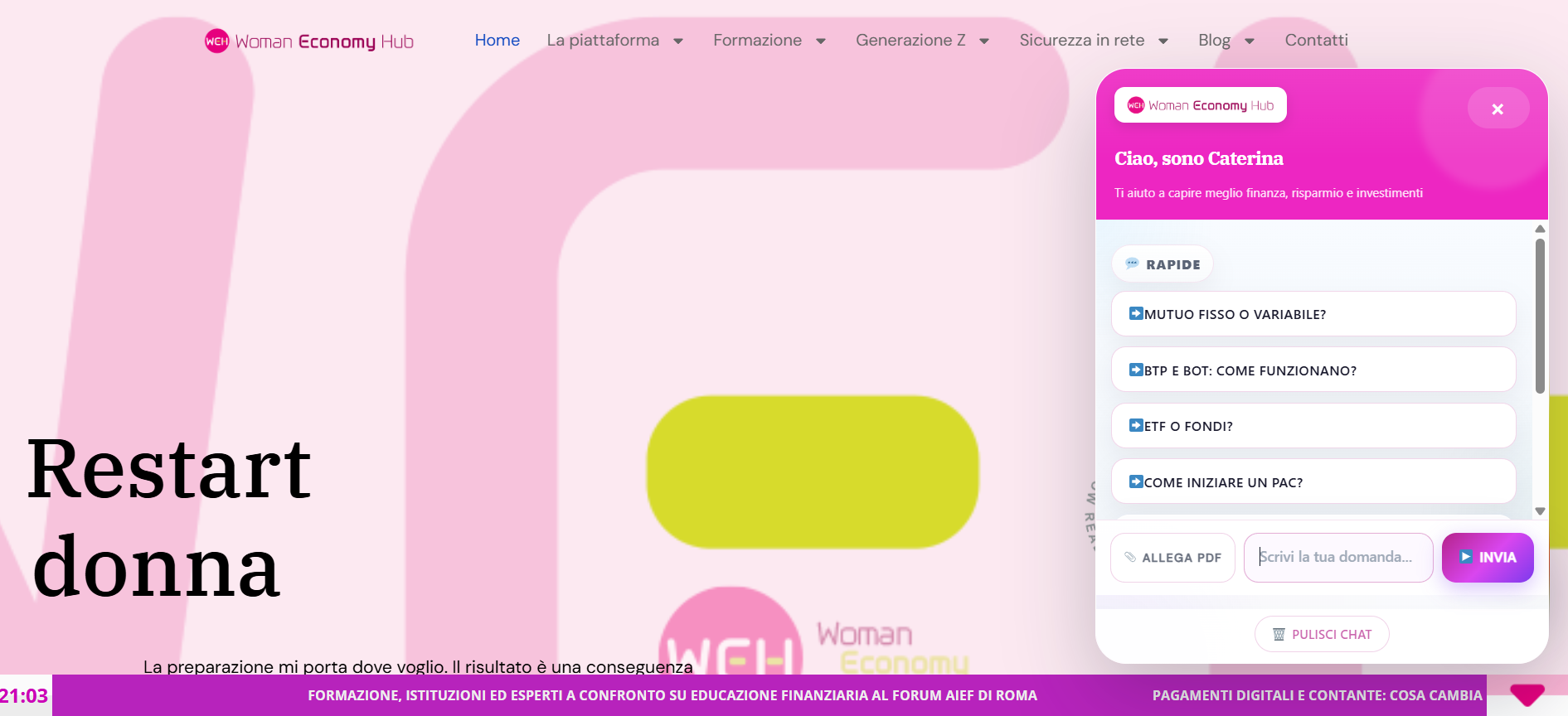Ask 'BTP e BOT: come funzionano?'
Viewport: 1568px width, 716px height.
point(1313,370)
